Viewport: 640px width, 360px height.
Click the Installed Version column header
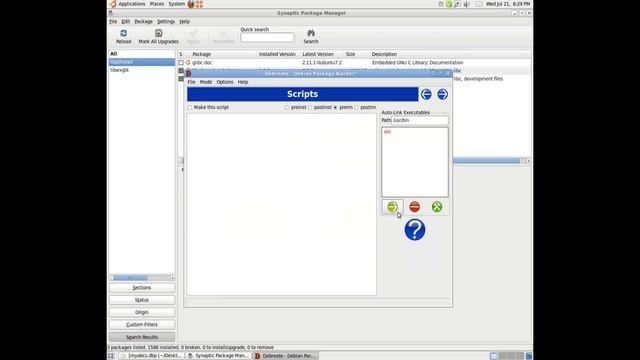coord(278,54)
